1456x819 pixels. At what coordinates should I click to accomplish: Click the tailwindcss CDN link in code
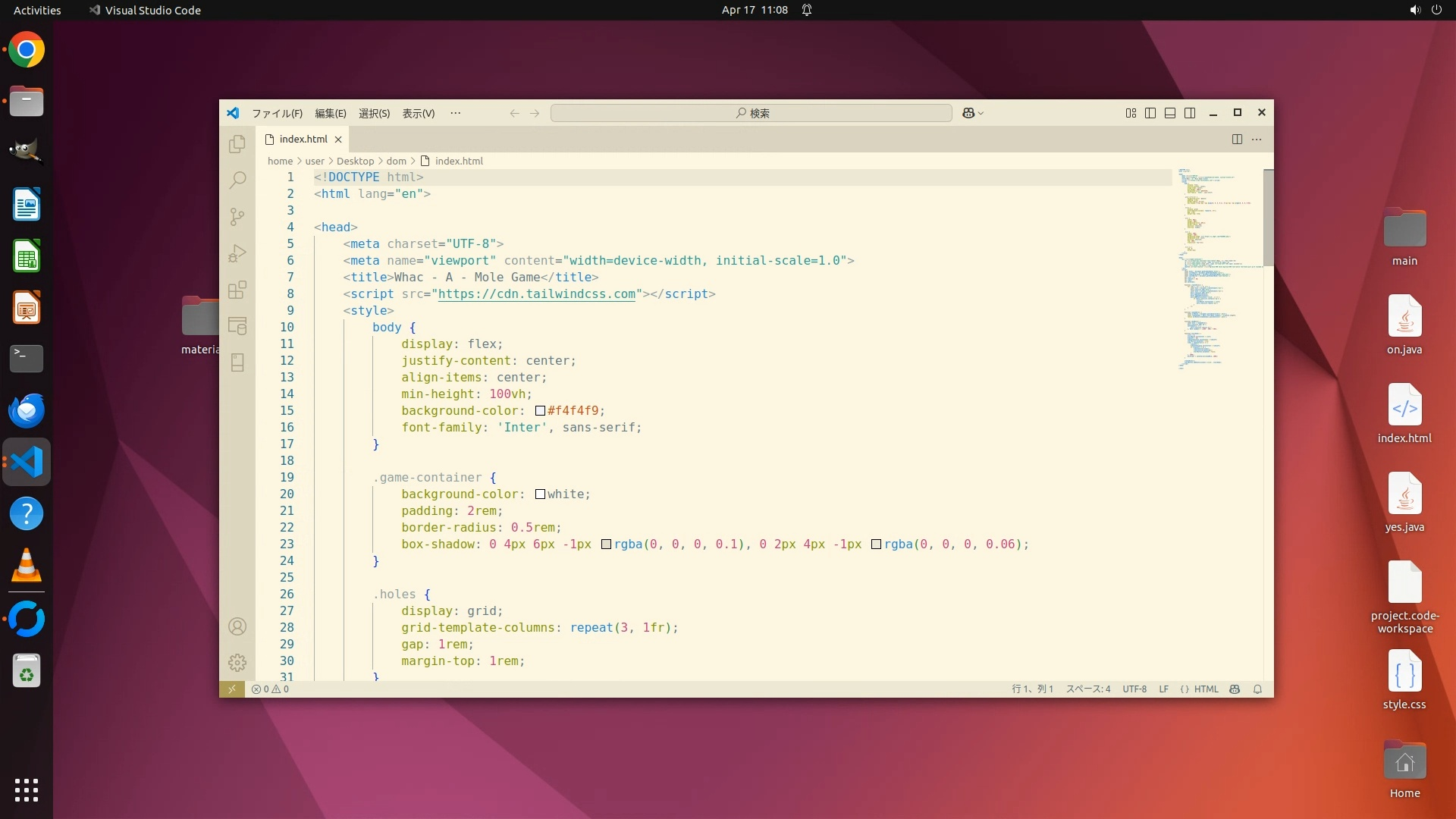[x=536, y=294]
